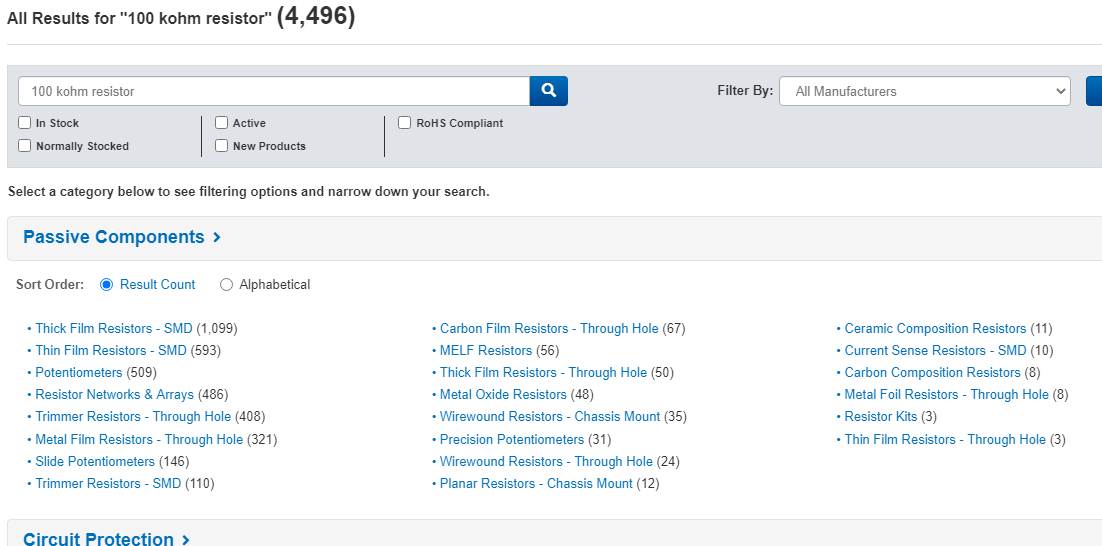Screen dimensions: 1102x546
Task: Open Wirewound Resistors - Through Hole
Action: coord(546,461)
